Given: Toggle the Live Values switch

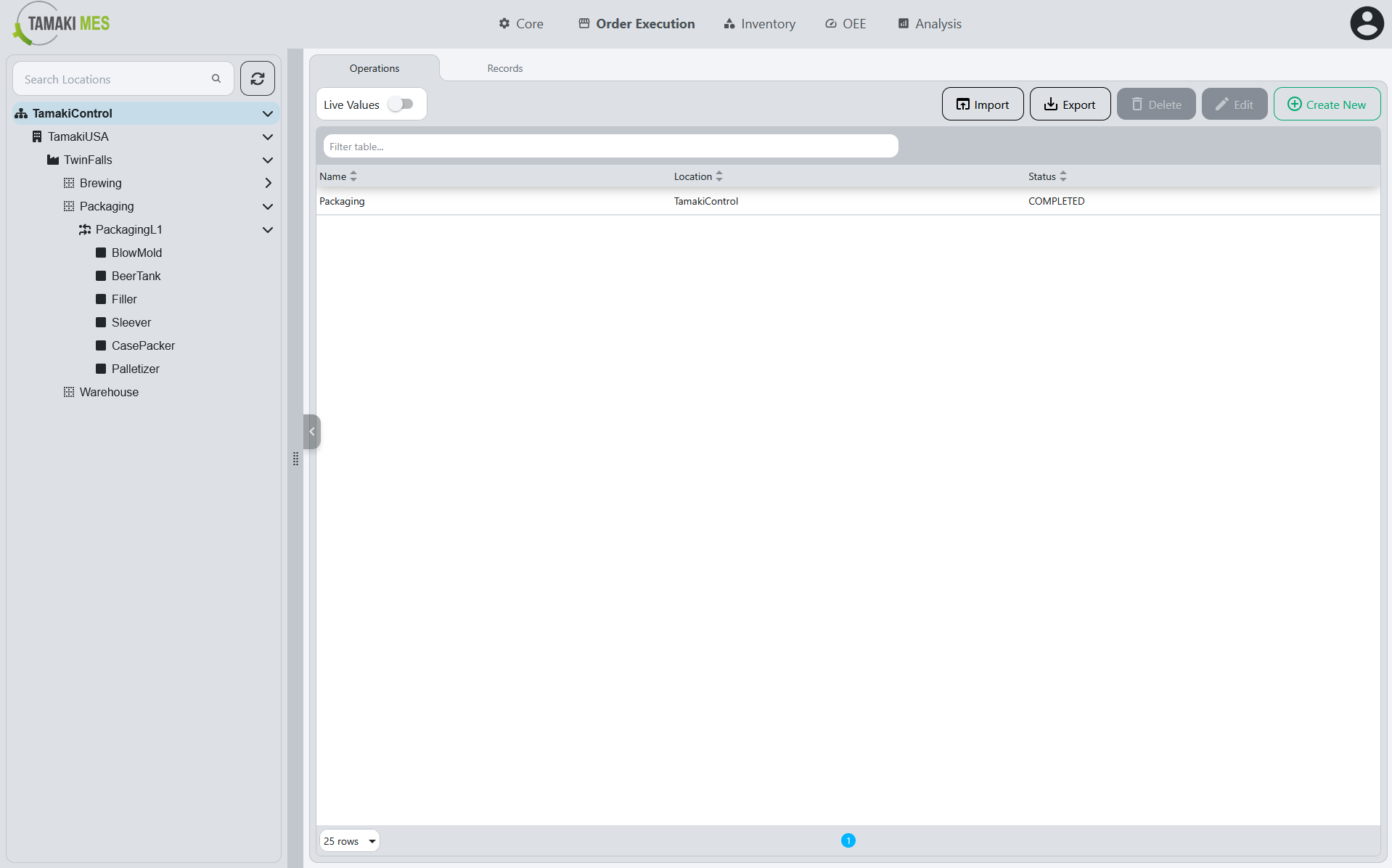Looking at the screenshot, I should tap(401, 105).
